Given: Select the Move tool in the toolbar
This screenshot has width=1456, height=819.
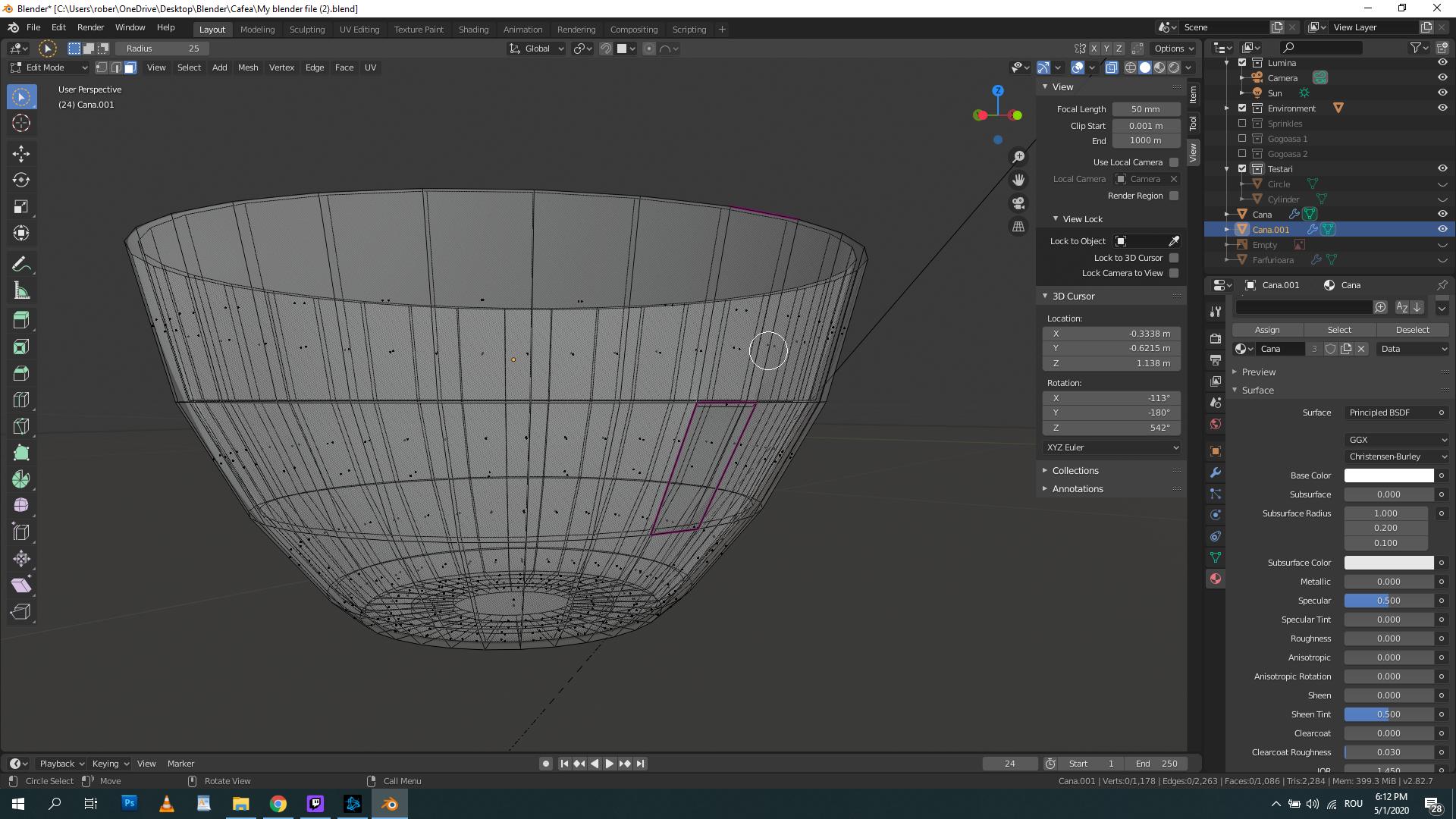Looking at the screenshot, I should click(x=21, y=153).
